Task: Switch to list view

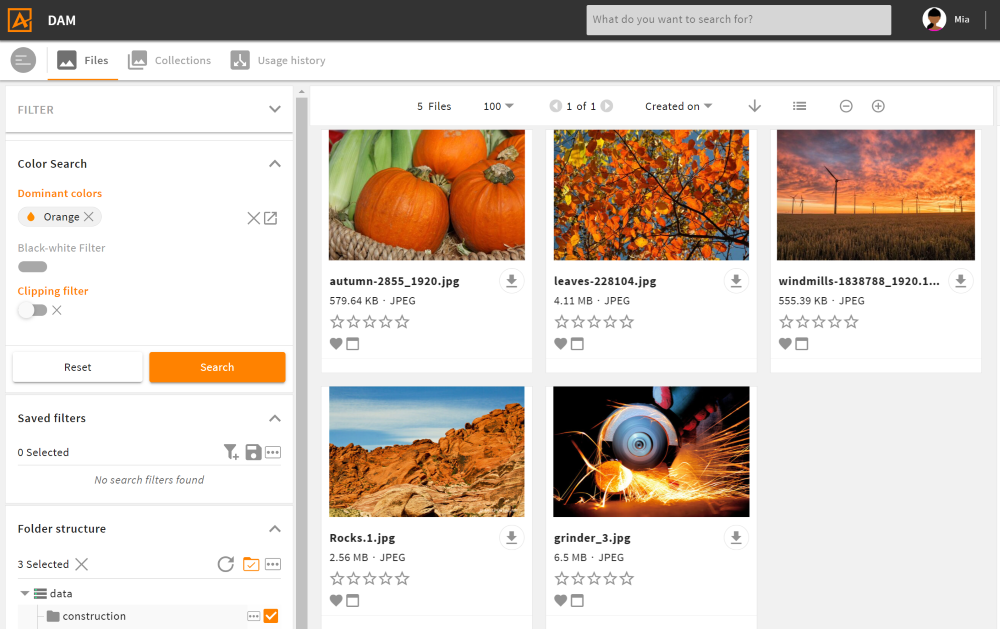Action: [799, 106]
